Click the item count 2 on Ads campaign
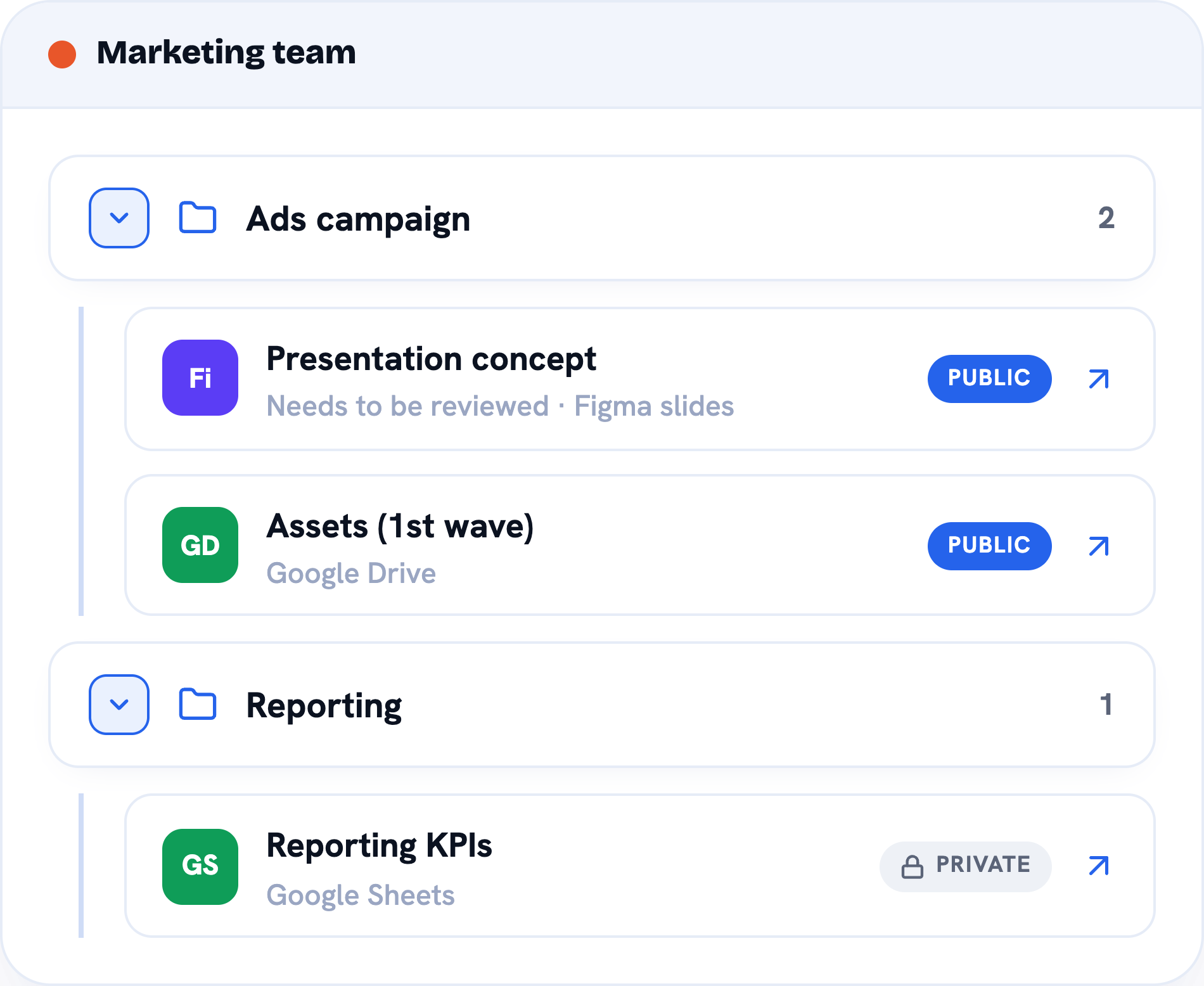 pyautogui.click(x=1106, y=218)
